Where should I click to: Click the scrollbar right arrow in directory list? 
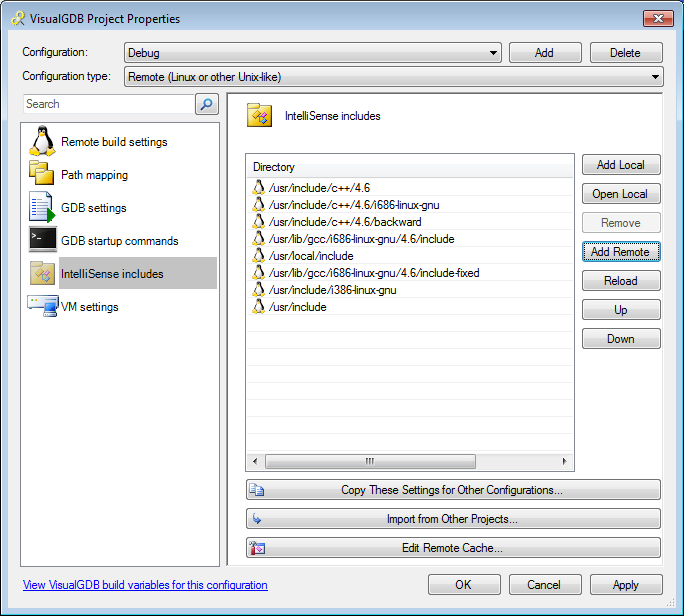pyautogui.click(x=565, y=461)
